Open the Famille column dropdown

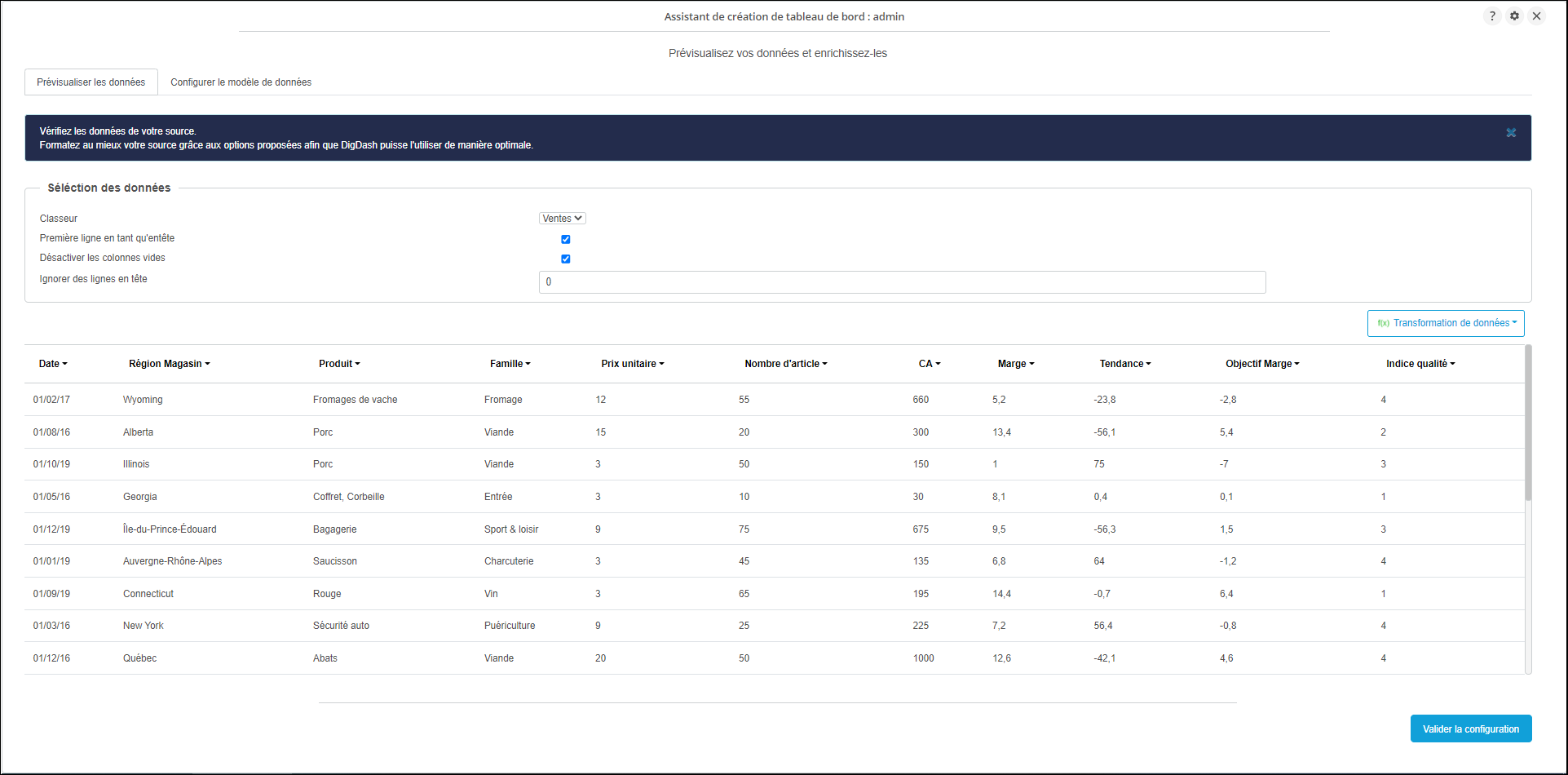(510, 364)
